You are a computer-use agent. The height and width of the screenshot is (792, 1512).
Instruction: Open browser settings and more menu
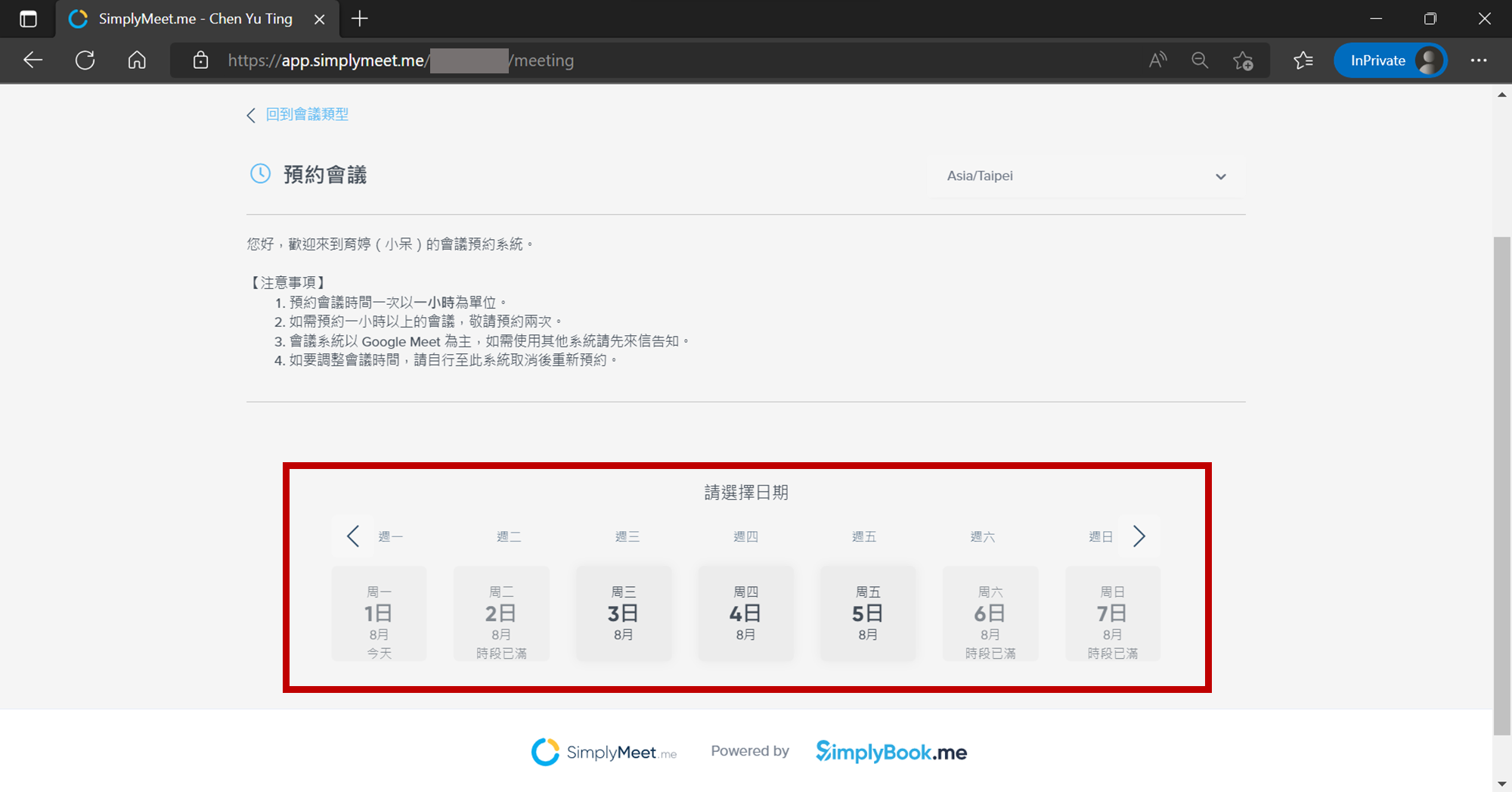coord(1479,61)
